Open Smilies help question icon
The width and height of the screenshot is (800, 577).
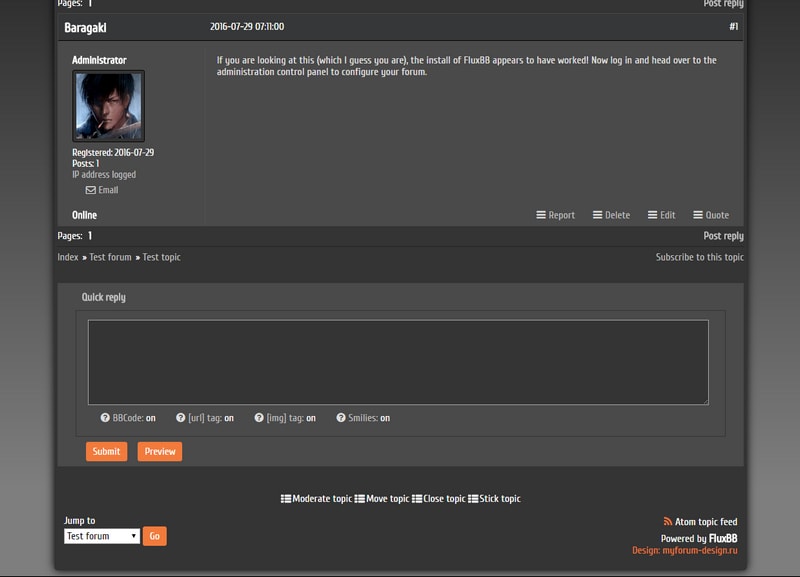tap(341, 418)
